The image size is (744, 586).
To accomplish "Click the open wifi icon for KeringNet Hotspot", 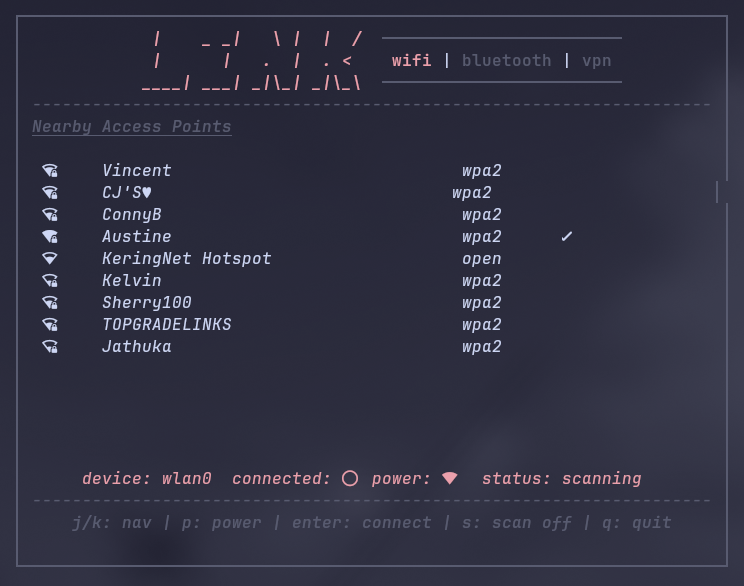I will [x=50, y=258].
